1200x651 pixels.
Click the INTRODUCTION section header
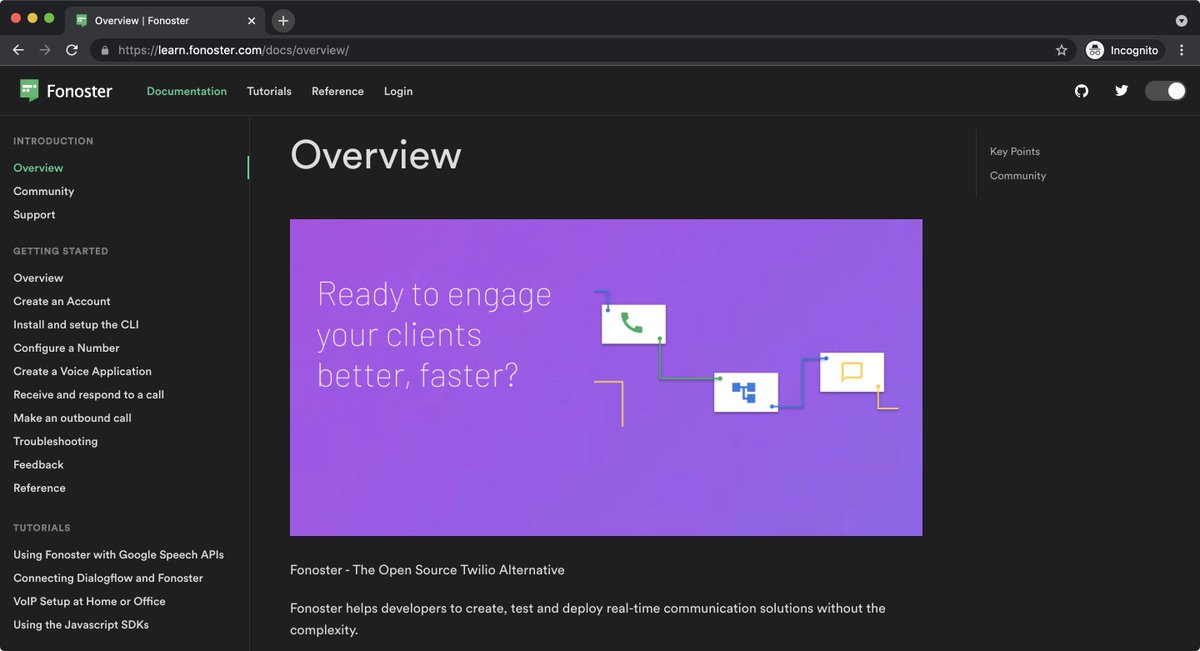tap(53, 141)
